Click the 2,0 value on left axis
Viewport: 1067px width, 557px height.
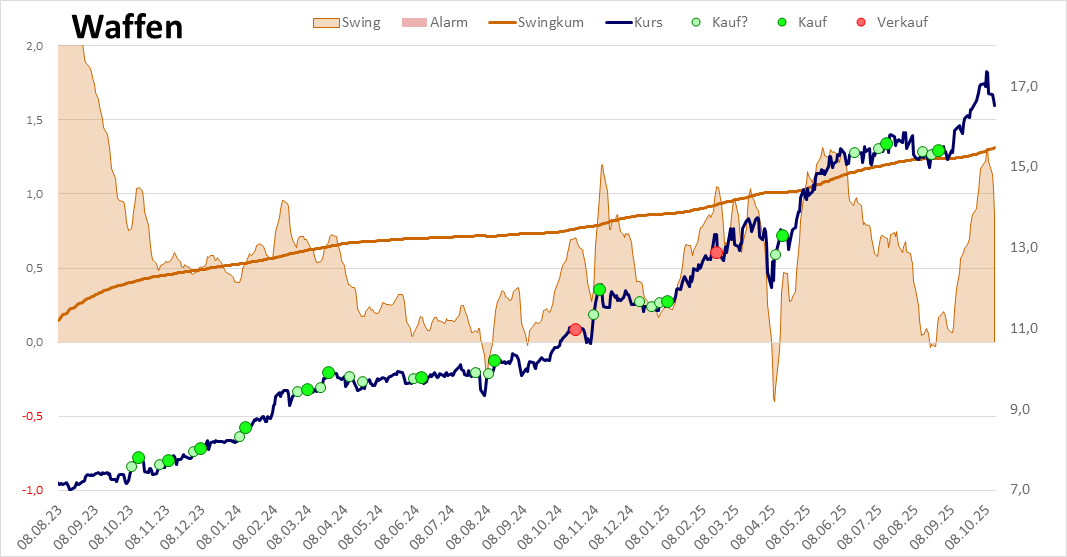34,46
